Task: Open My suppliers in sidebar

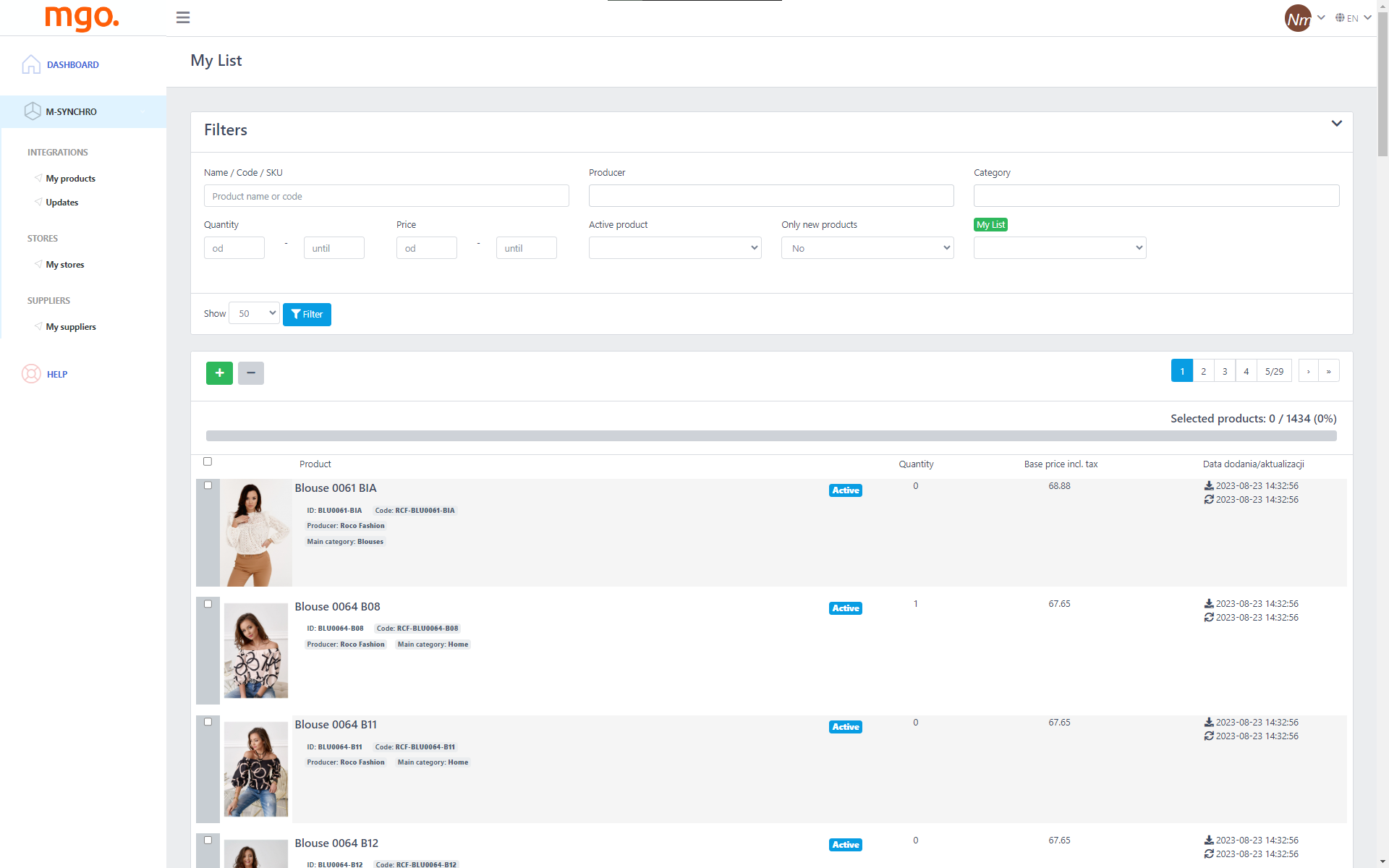Action: click(x=71, y=327)
